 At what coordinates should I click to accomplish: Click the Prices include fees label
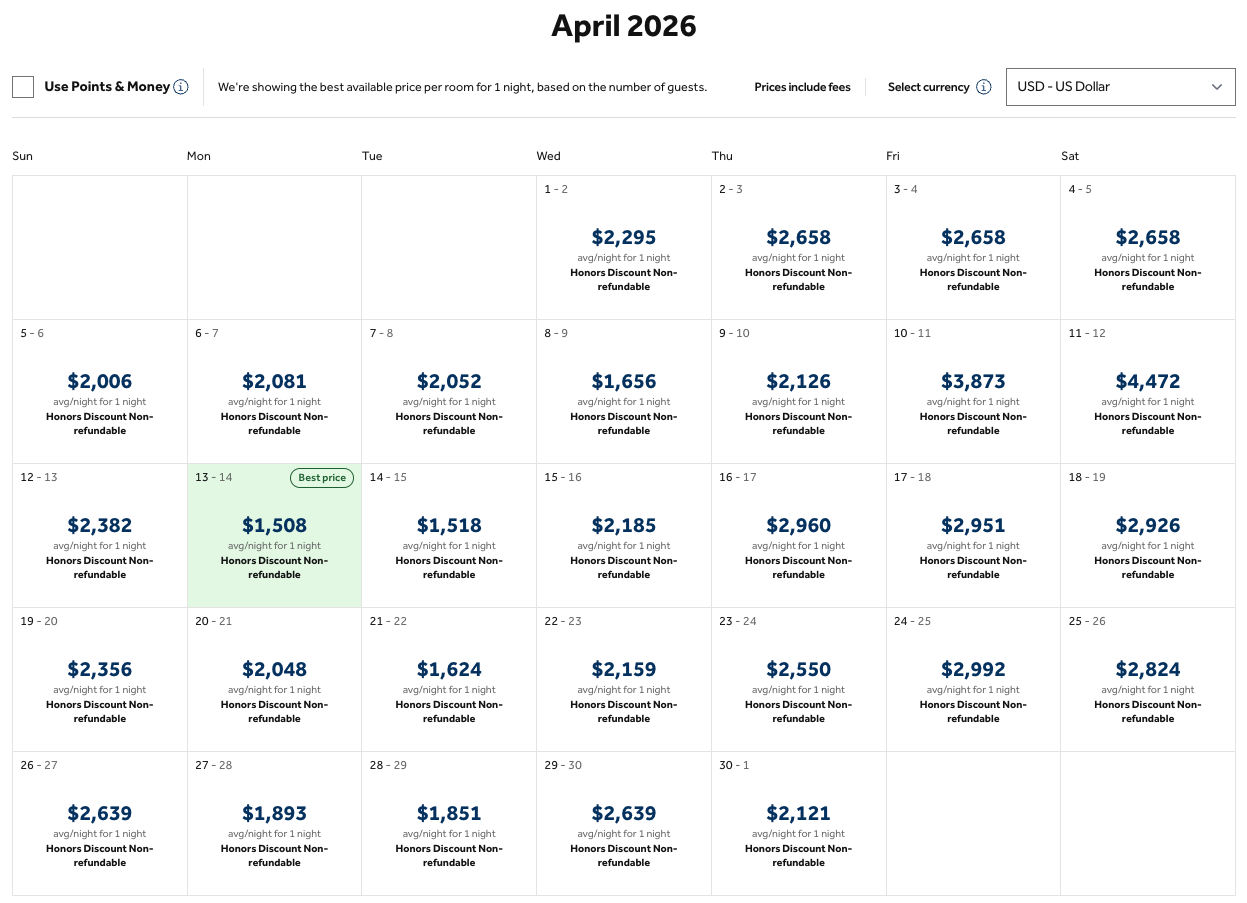(x=802, y=87)
